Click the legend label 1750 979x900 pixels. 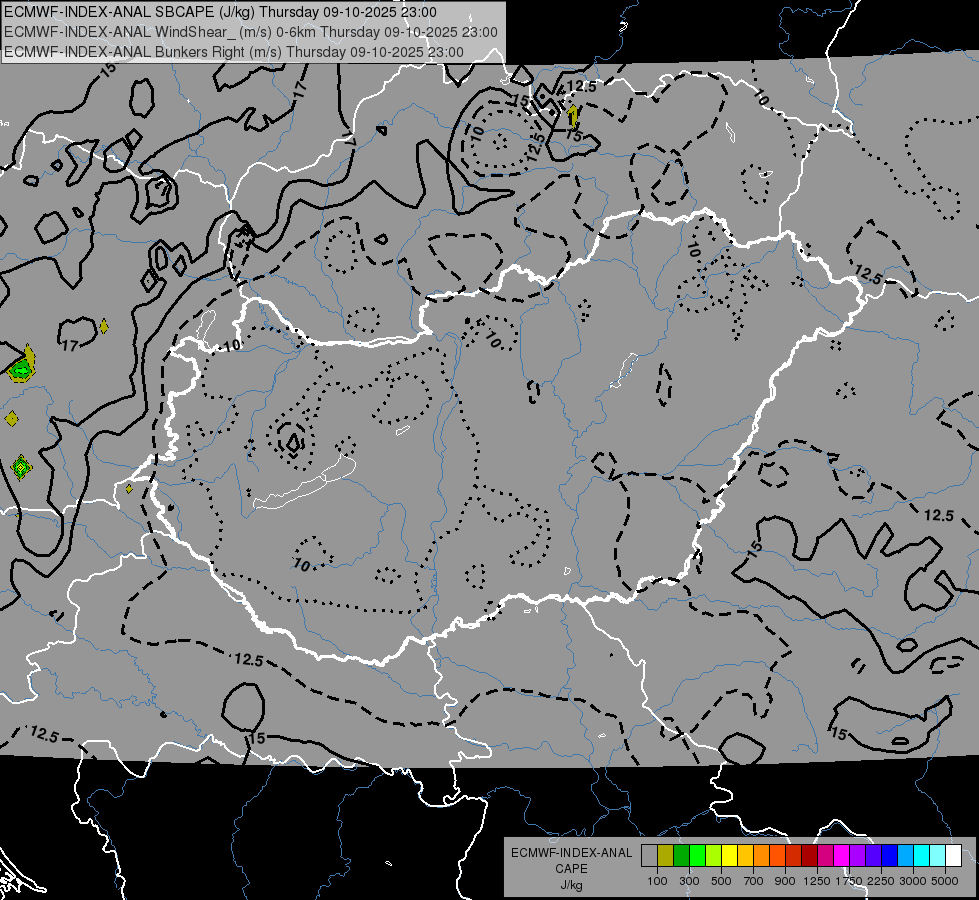(x=849, y=881)
